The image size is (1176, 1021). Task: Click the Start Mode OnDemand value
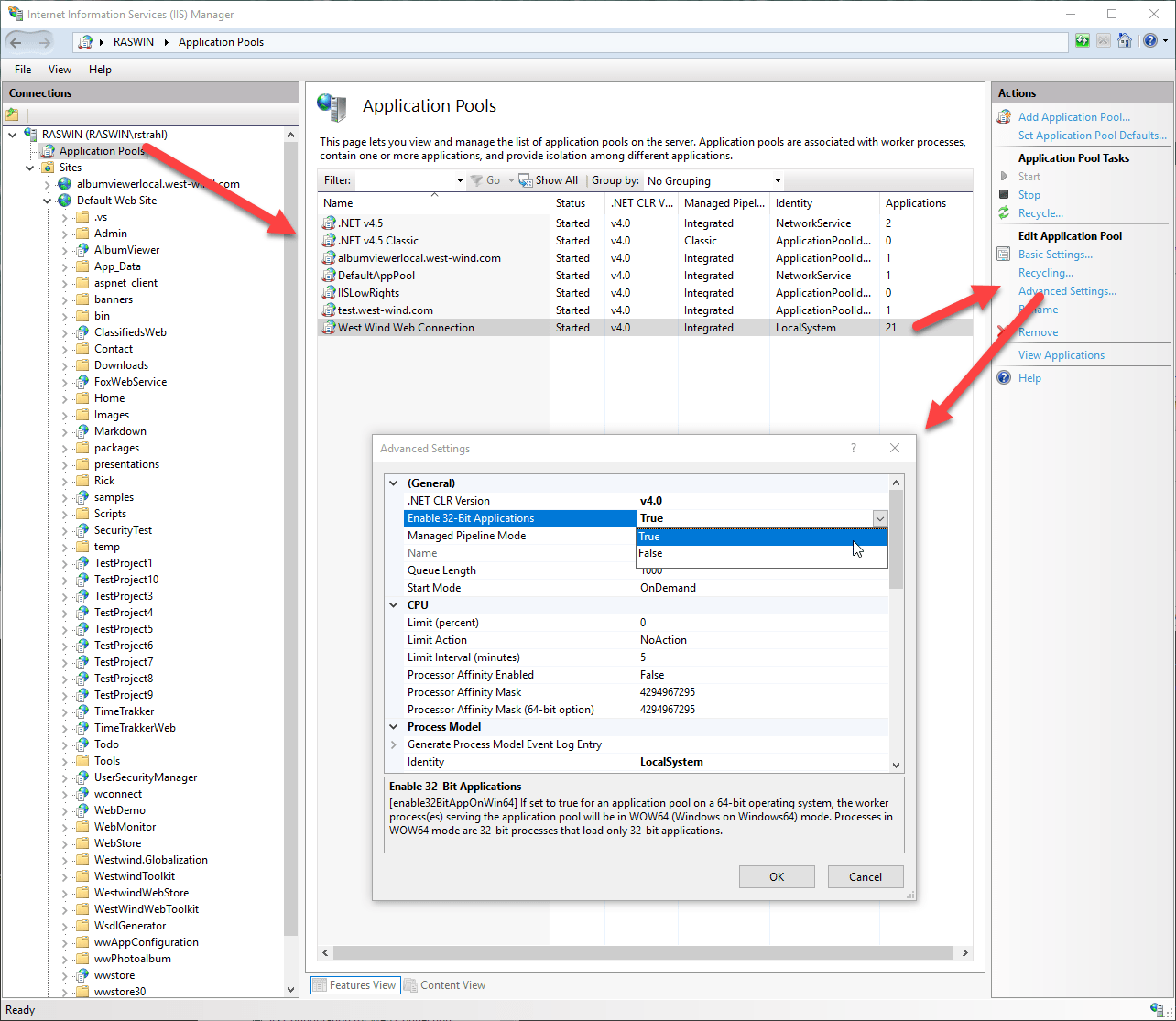(668, 588)
